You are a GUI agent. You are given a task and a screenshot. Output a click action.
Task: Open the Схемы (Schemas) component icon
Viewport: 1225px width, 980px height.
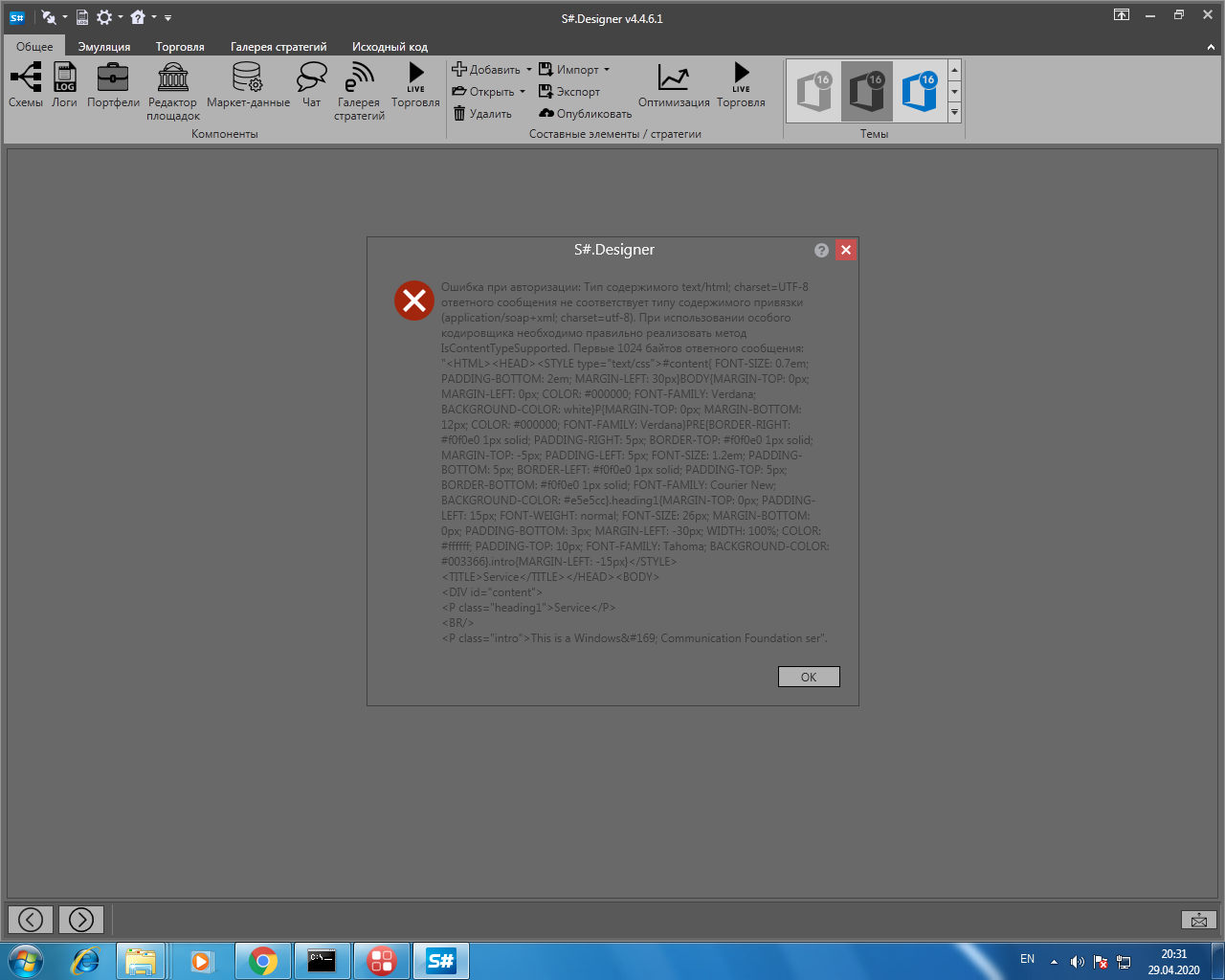pos(26,84)
